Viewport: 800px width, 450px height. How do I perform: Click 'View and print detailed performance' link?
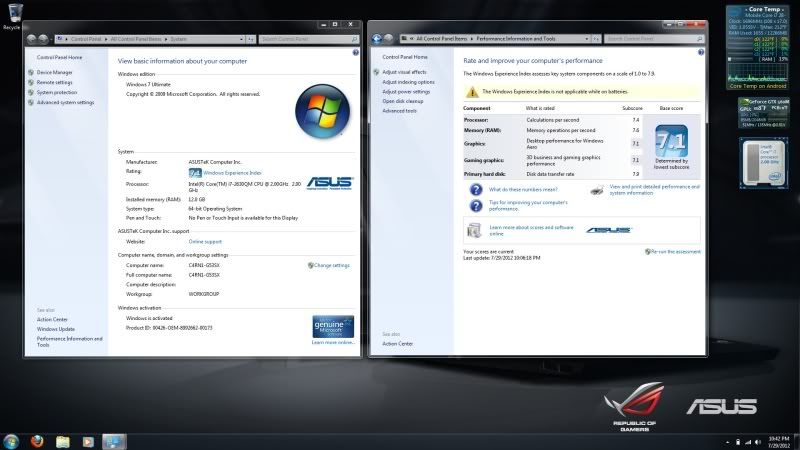tap(655, 190)
